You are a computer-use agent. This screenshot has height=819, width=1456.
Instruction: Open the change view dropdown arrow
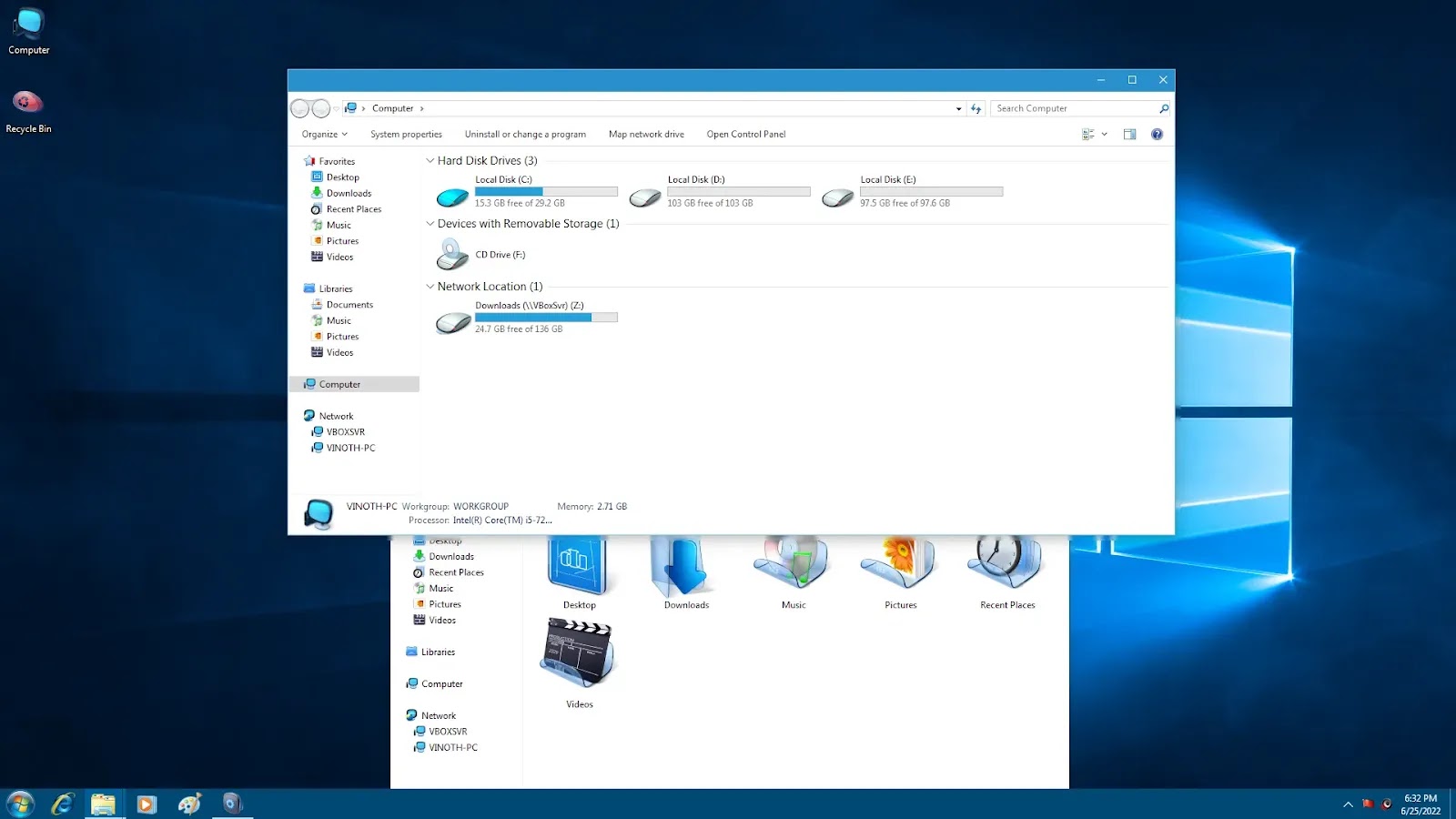[1105, 134]
